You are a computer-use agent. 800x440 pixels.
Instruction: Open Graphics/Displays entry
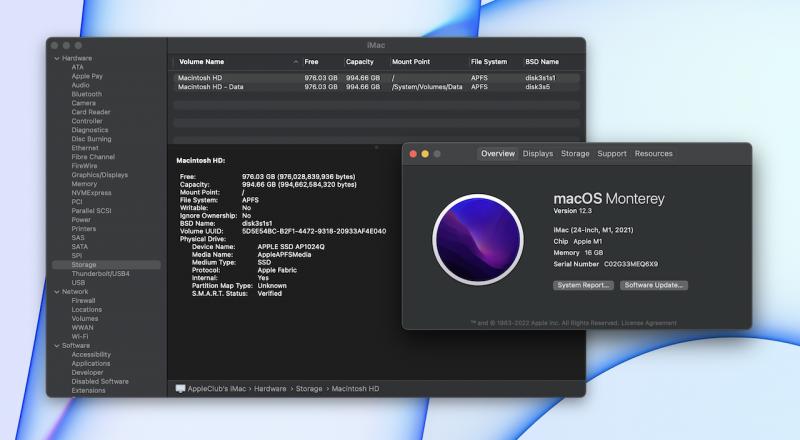point(100,175)
